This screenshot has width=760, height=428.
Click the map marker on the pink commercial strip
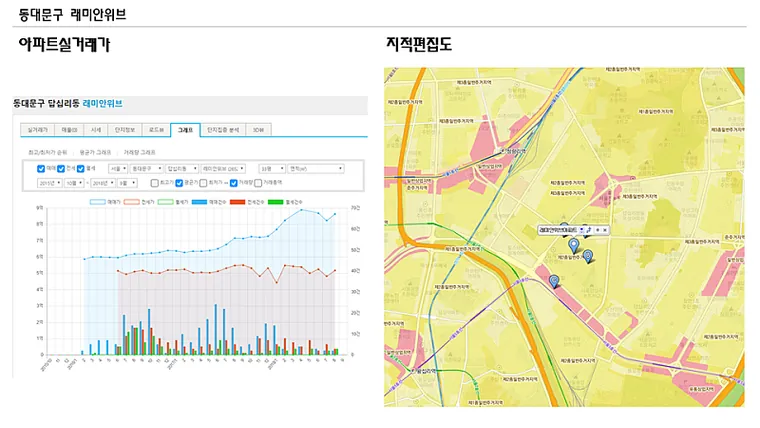tap(554, 281)
